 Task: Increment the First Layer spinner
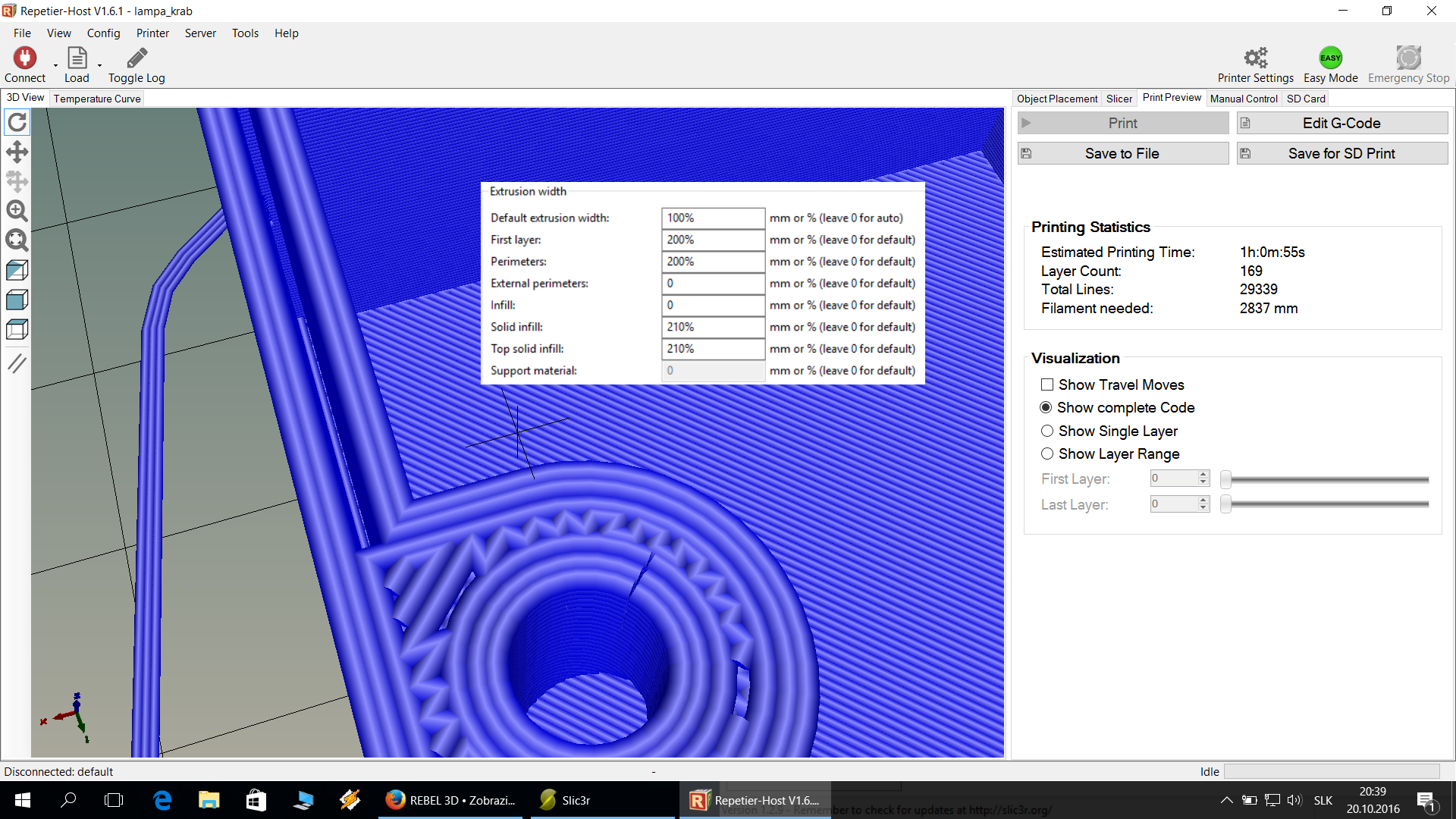pyautogui.click(x=1203, y=475)
